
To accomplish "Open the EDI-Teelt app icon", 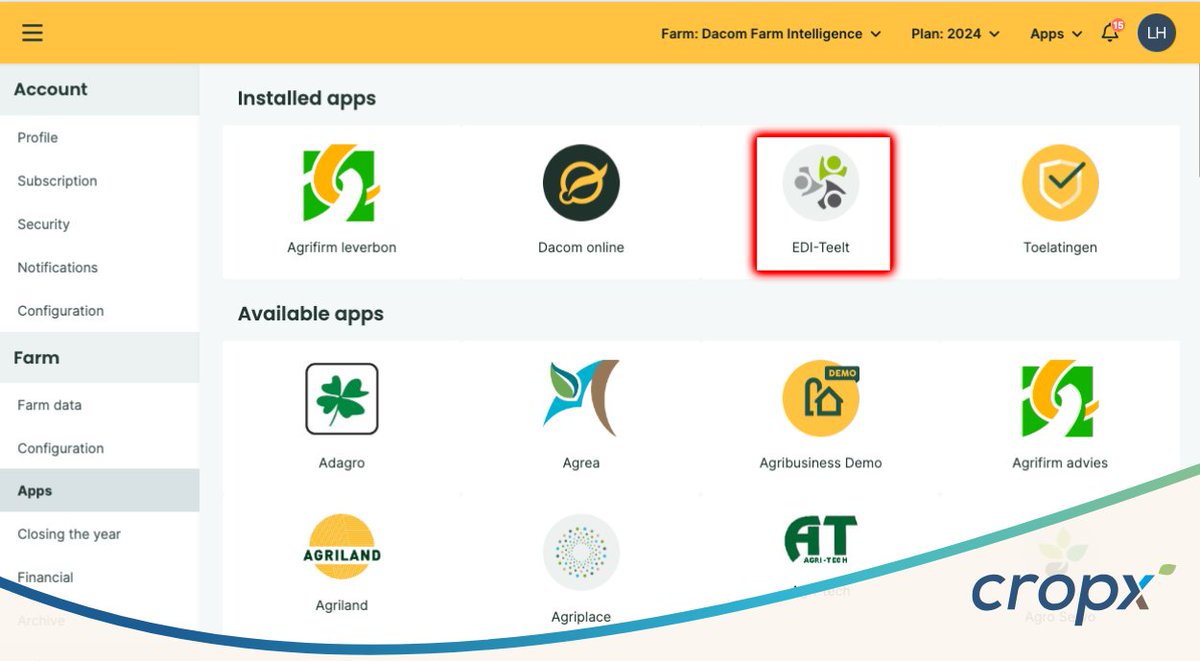I will (x=821, y=184).
